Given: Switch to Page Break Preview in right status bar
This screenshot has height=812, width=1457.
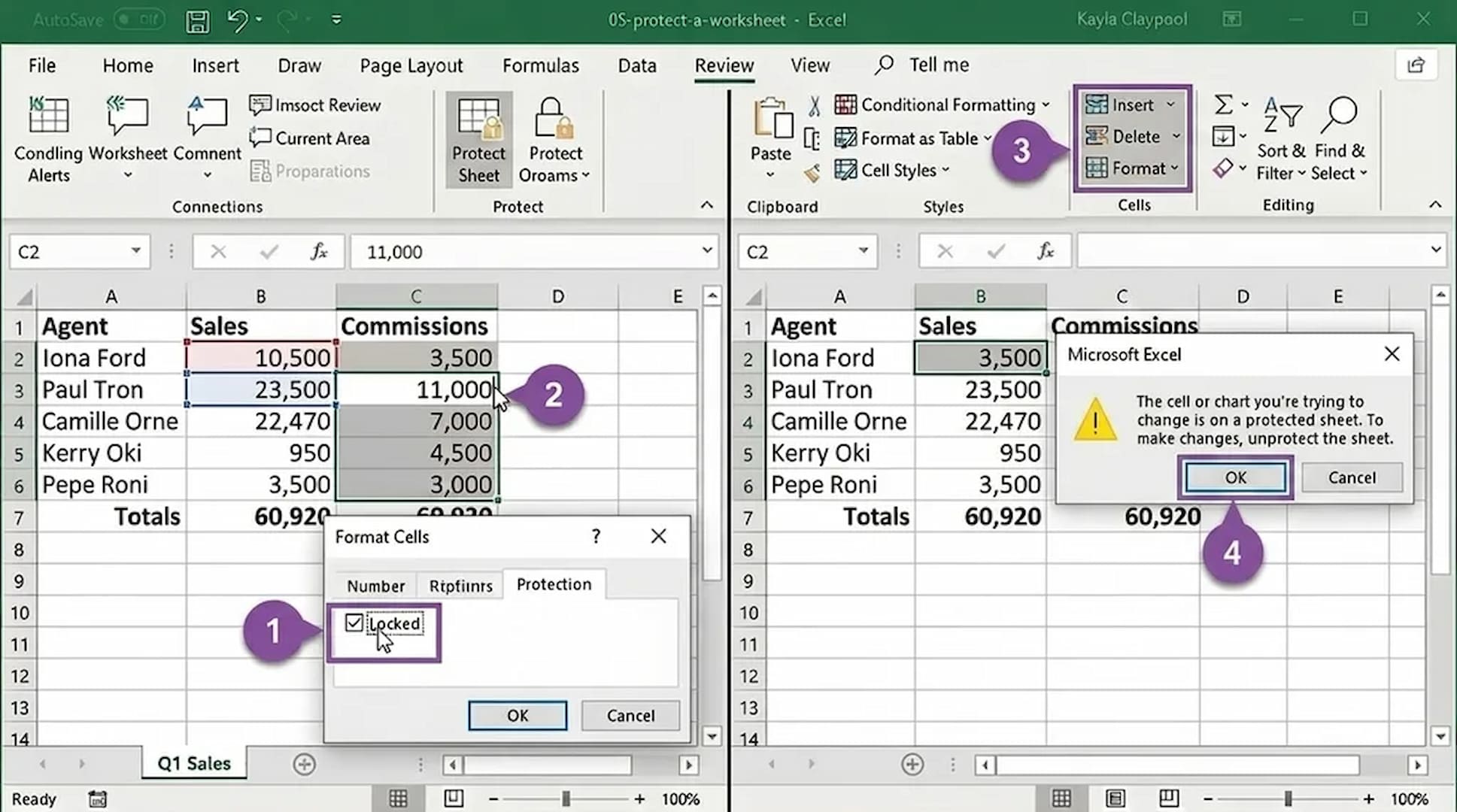Looking at the screenshot, I should (1168, 798).
